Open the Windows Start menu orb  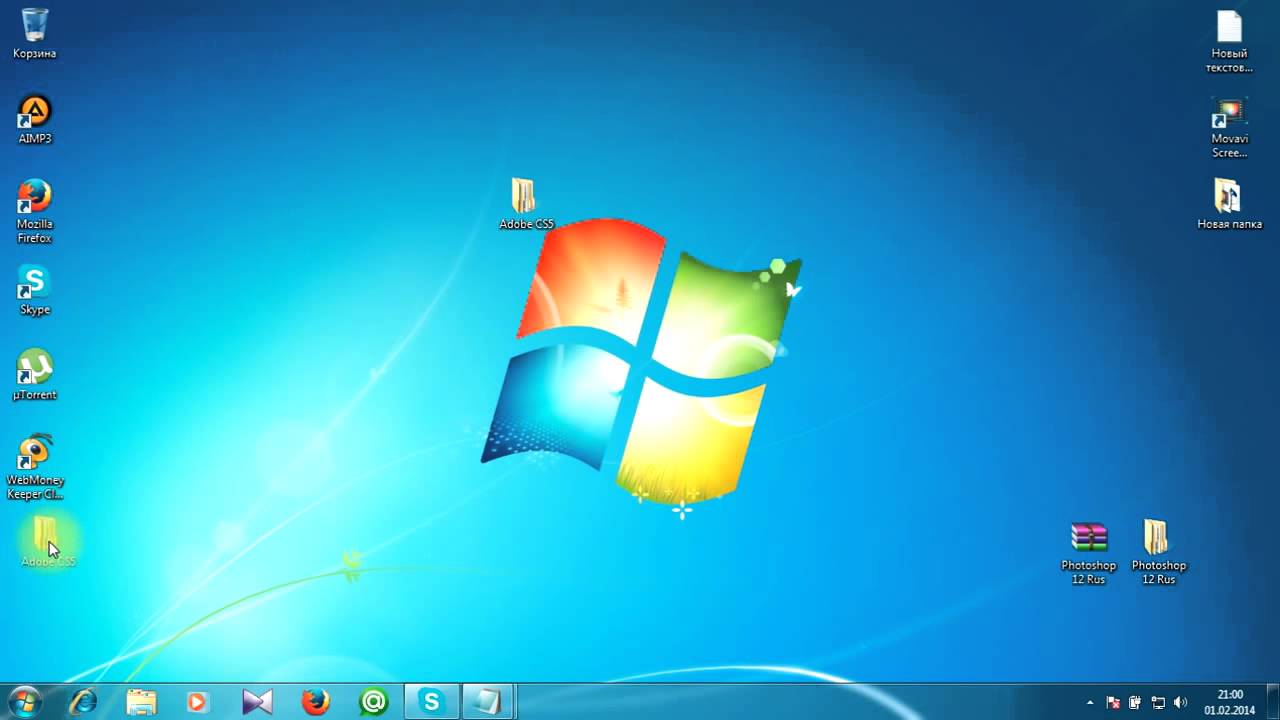[24, 702]
